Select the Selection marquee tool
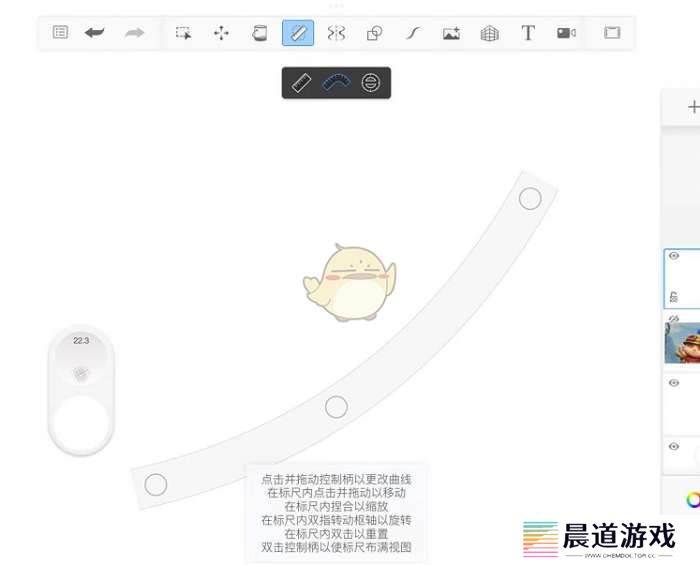Viewport: 700px width, 565px height. [x=183, y=33]
